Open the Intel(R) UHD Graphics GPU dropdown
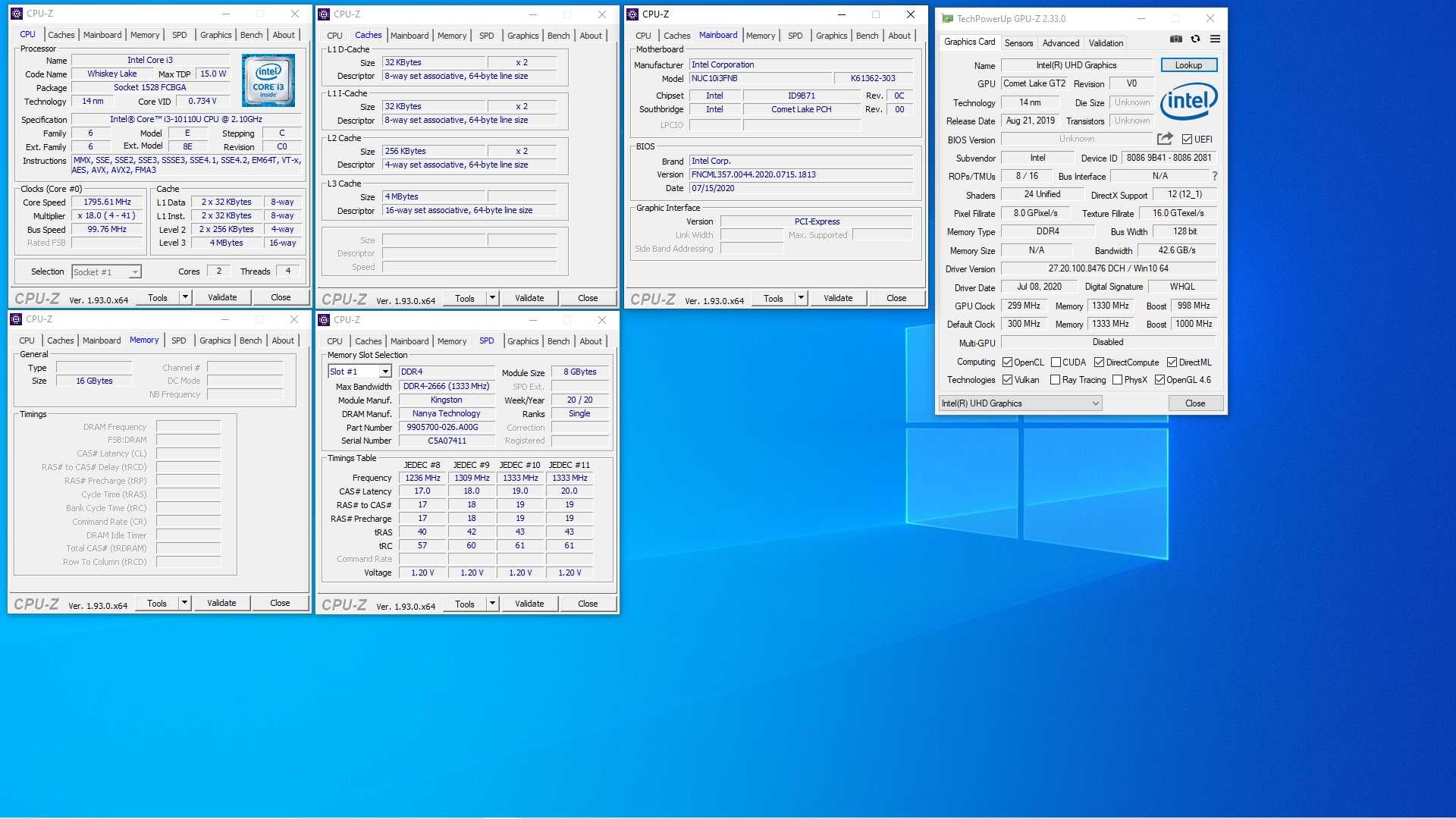 pyautogui.click(x=1020, y=403)
